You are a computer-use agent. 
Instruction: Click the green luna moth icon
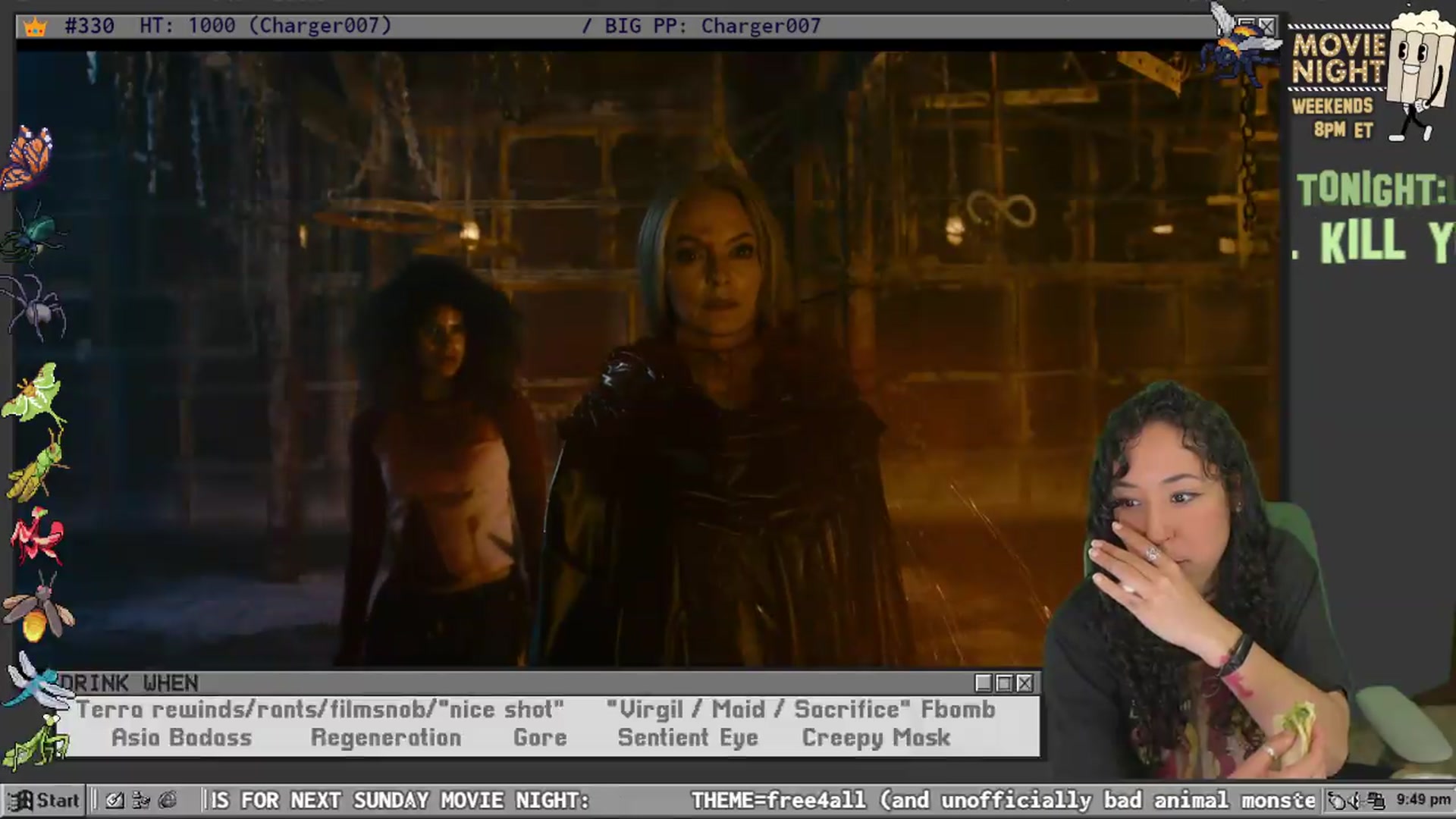click(x=34, y=394)
